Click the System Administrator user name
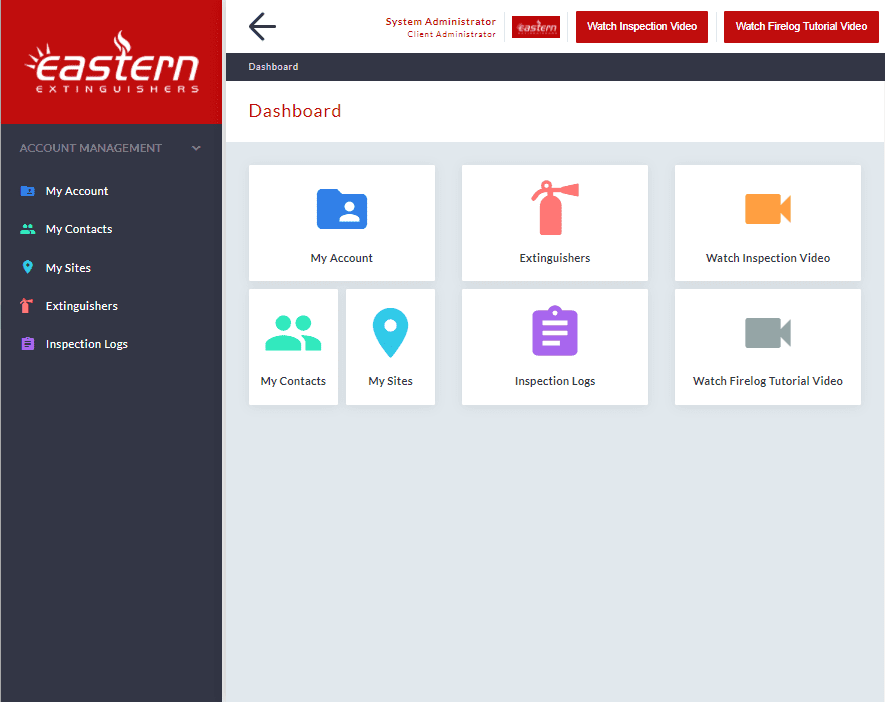Viewport: 885px width, 702px height. point(440,22)
